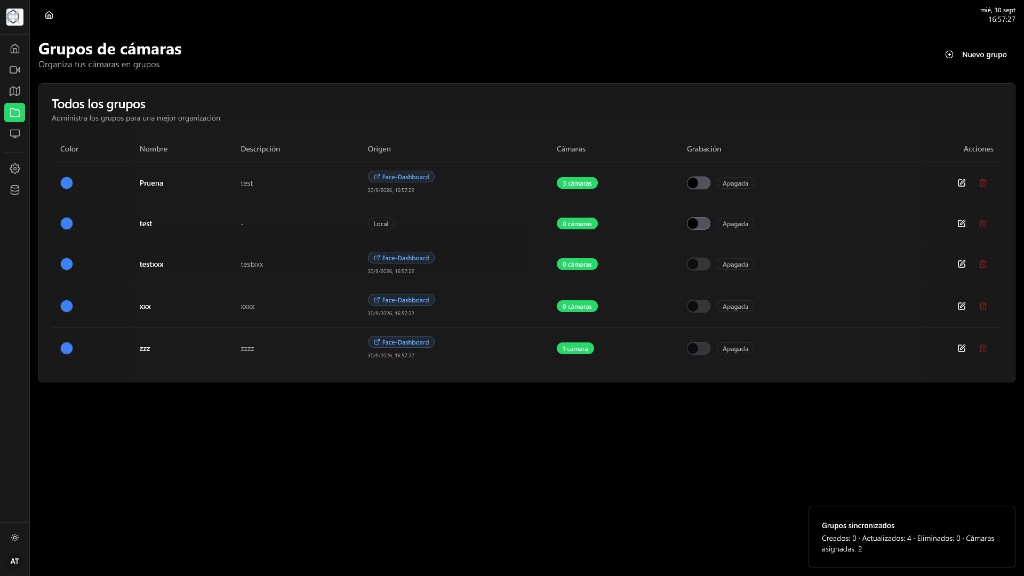Click the '3 cámaras' badge for Pruena
This screenshot has width=1024, height=576.
pyautogui.click(x=577, y=183)
